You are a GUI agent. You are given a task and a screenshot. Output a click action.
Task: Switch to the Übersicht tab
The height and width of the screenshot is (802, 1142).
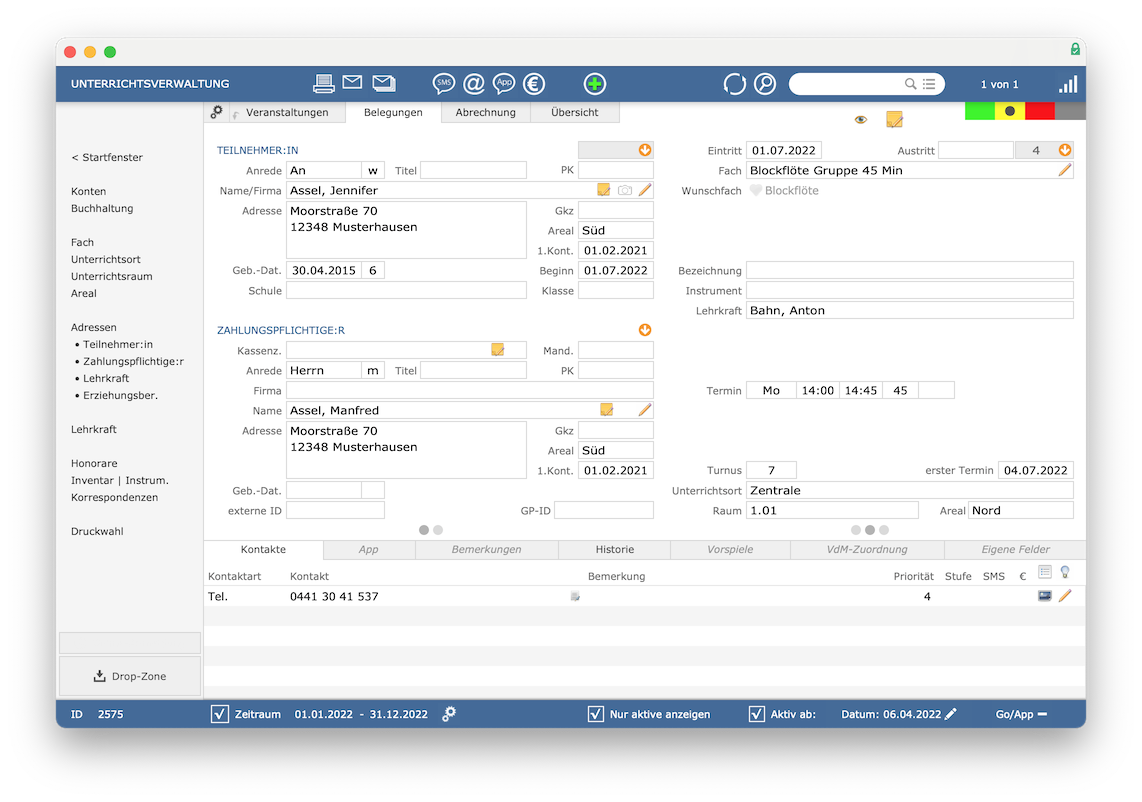click(575, 112)
